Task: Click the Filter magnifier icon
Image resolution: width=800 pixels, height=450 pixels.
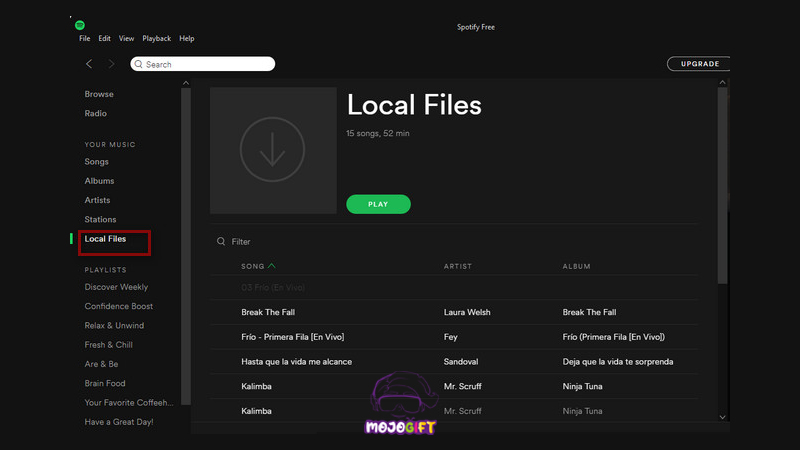Action: pyautogui.click(x=221, y=241)
